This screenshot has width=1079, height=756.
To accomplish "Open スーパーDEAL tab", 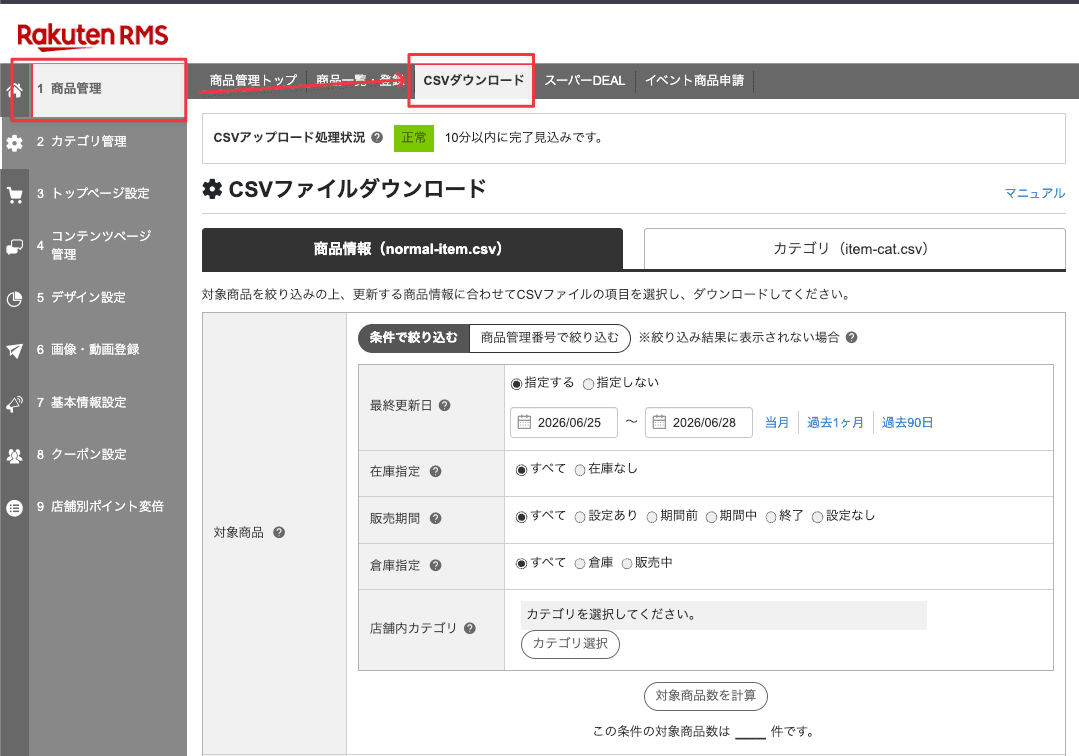I will (585, 80).
